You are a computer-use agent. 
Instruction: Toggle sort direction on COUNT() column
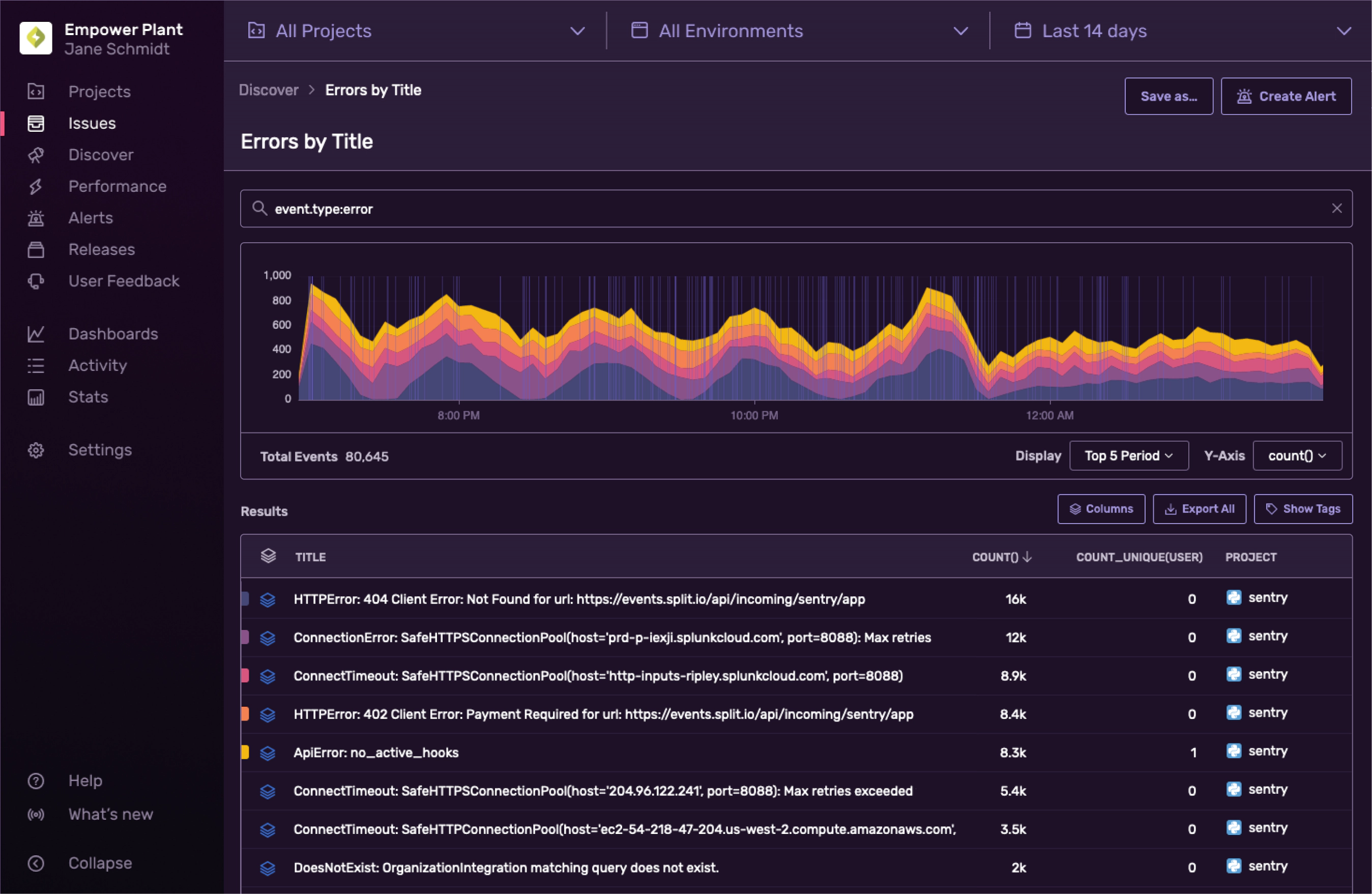pyautogui.click(x=1001, y=557)
